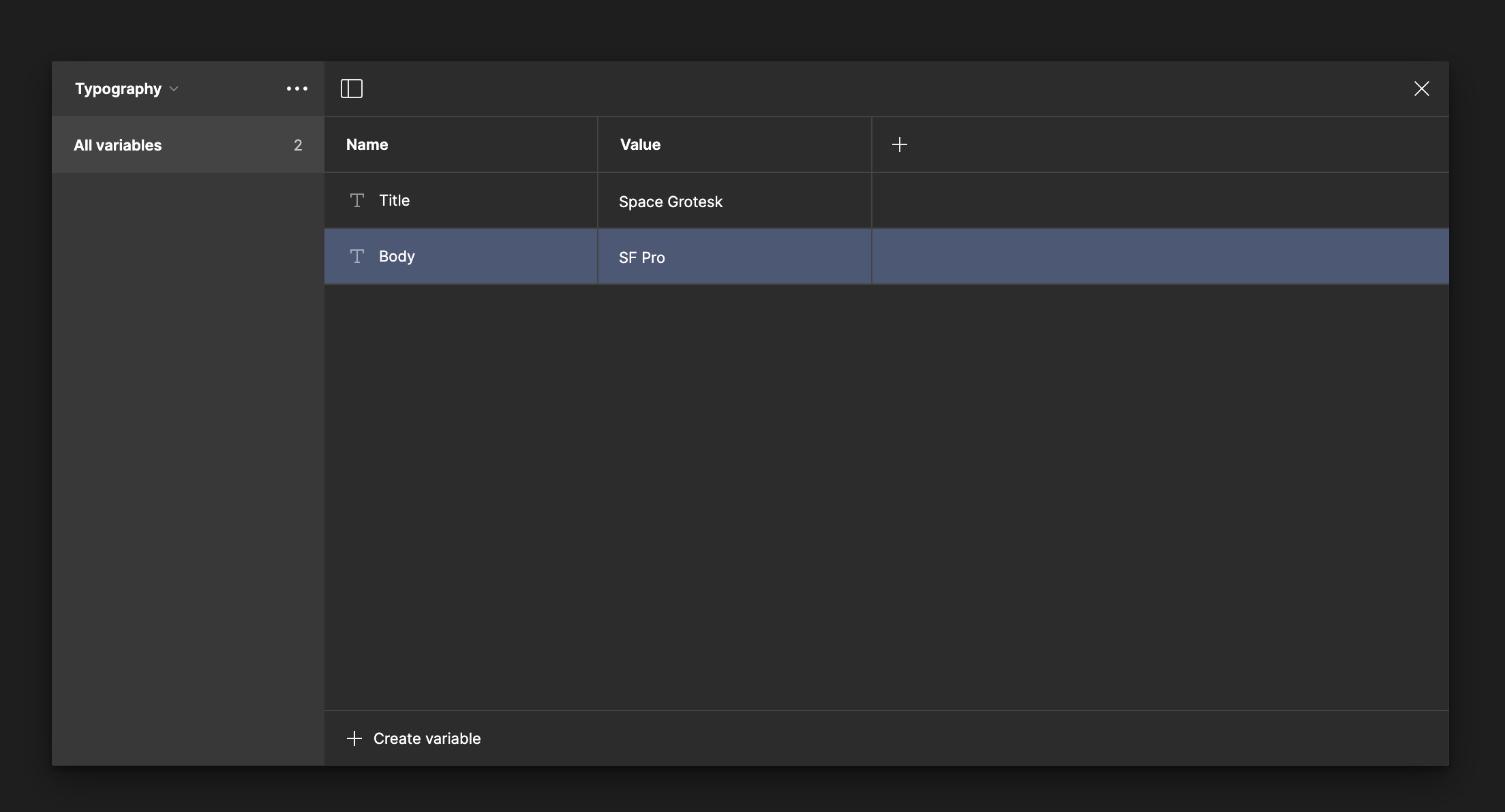
Task: Click the variable count 2 badge
Action: click(298, 145)
